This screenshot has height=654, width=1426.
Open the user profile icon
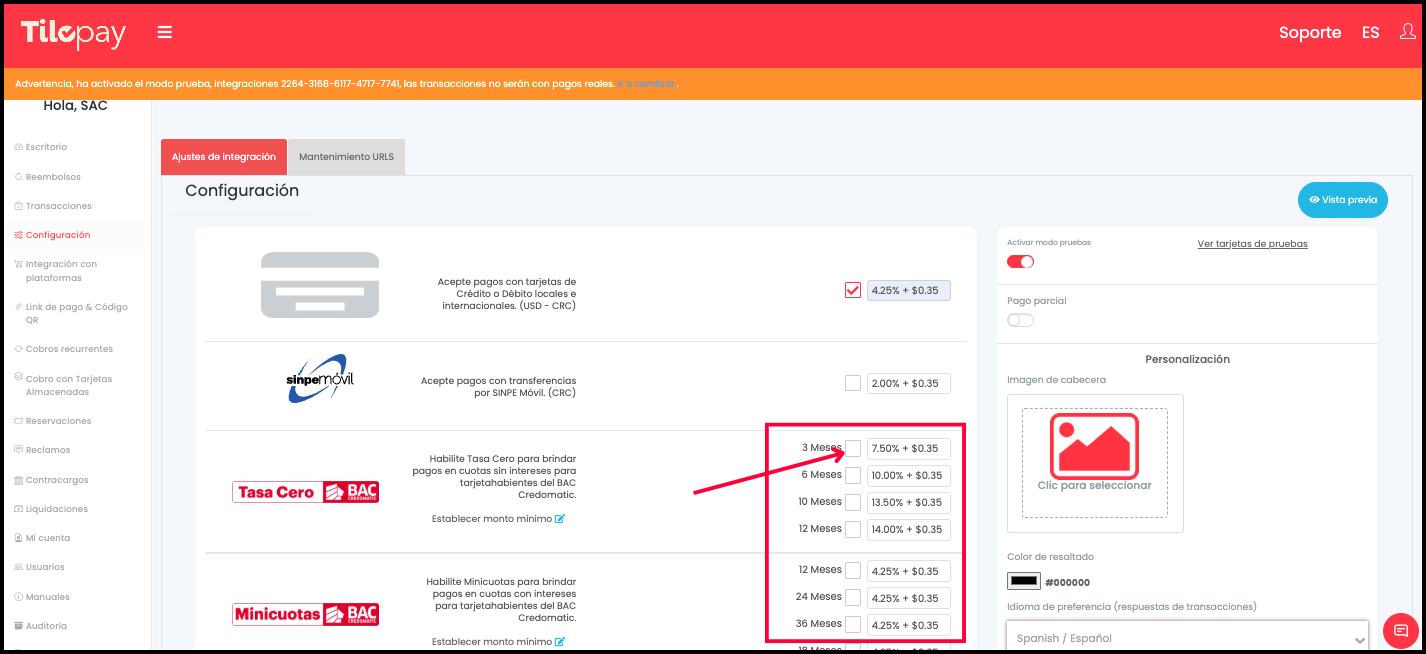click(x=1408, y=32)
